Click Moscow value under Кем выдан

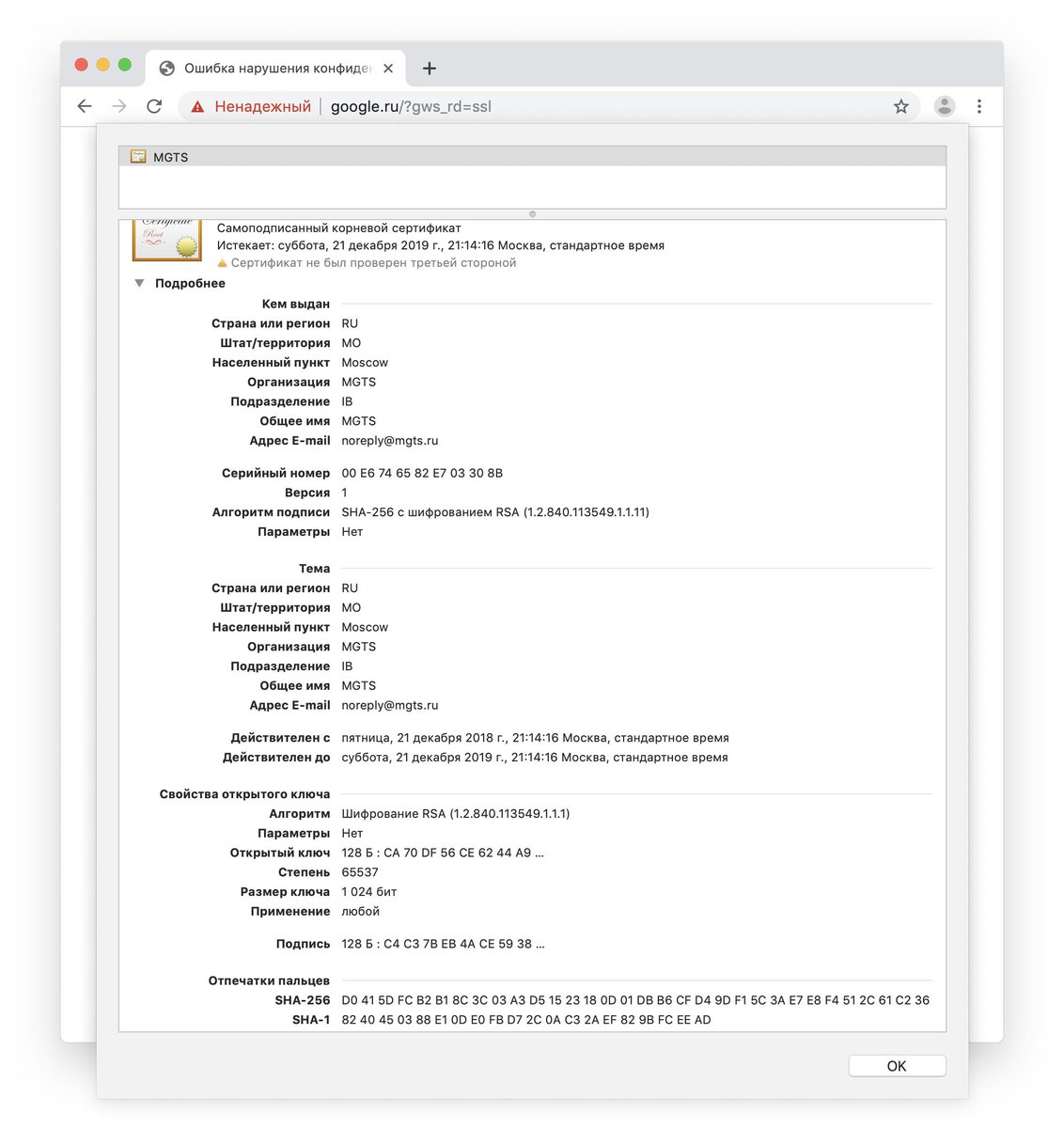(365, 363)
